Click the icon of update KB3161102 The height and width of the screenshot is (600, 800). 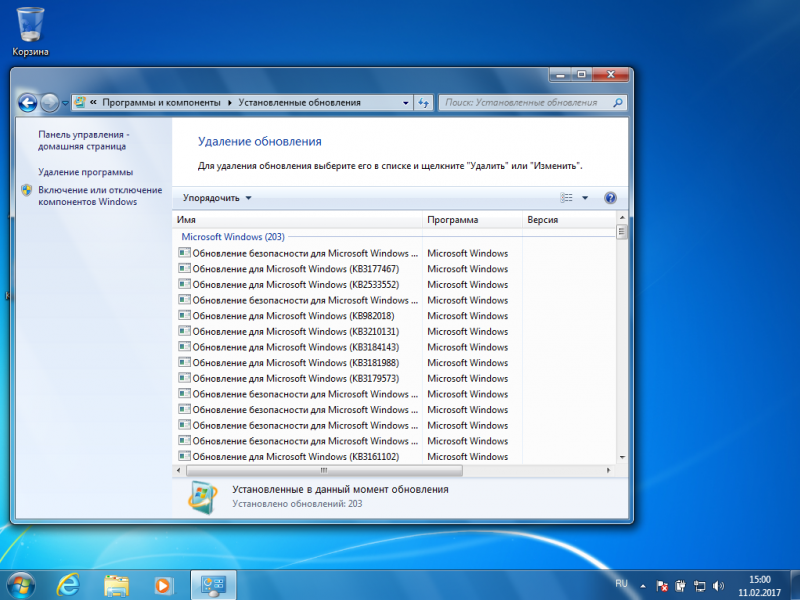point(184,456)
